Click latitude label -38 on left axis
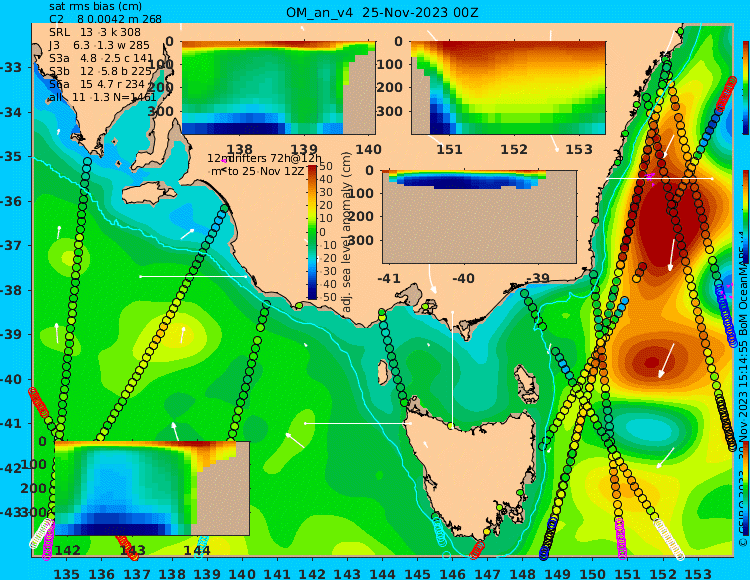The height and width of the screenshot is (580, 750). click(x=11, y=291)
